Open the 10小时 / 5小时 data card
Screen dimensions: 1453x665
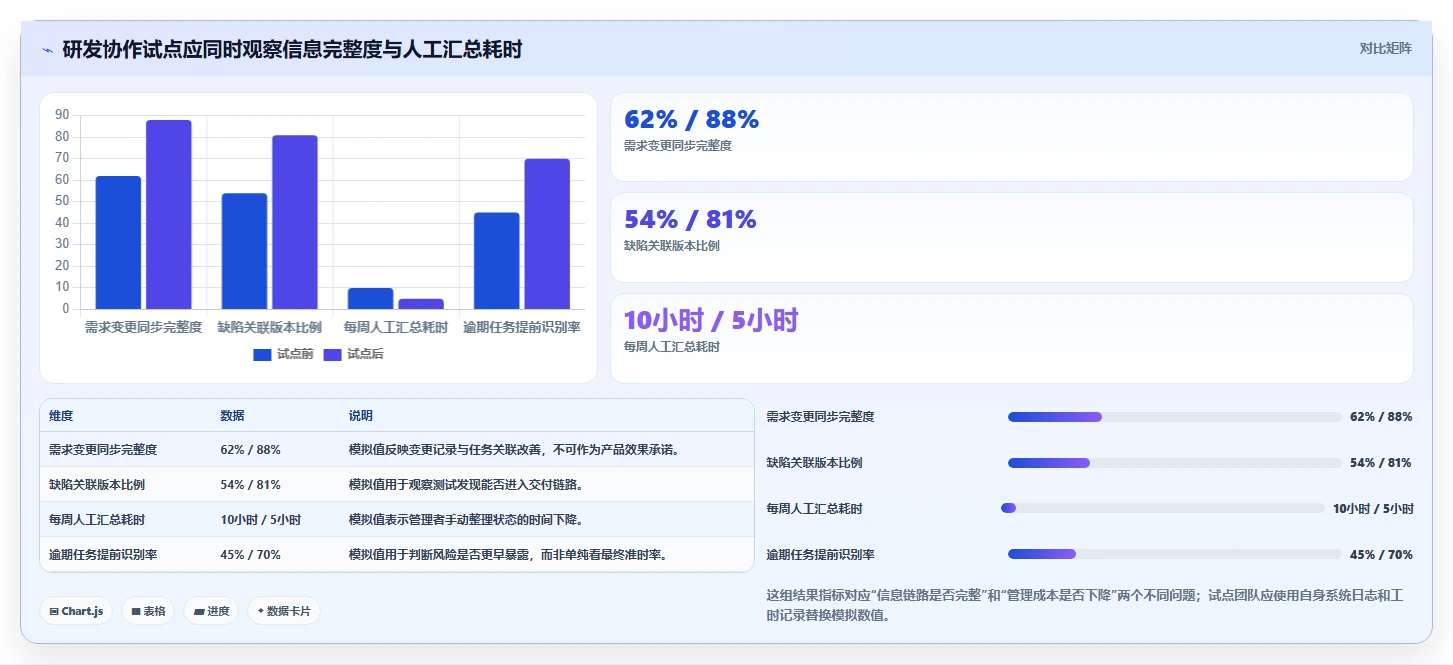click(x=1011, y=338)
